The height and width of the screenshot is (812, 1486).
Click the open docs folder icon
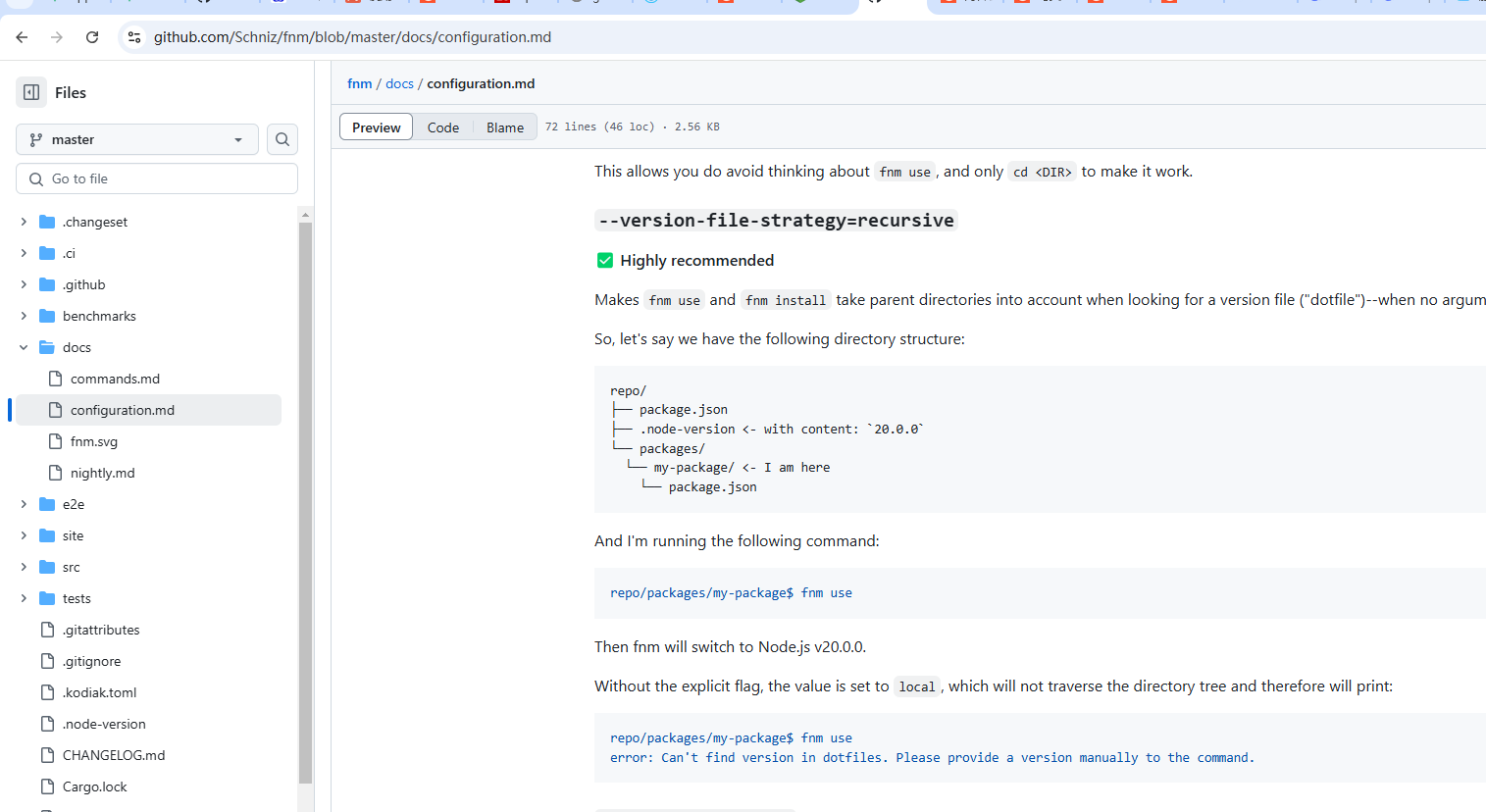[47, 347]
